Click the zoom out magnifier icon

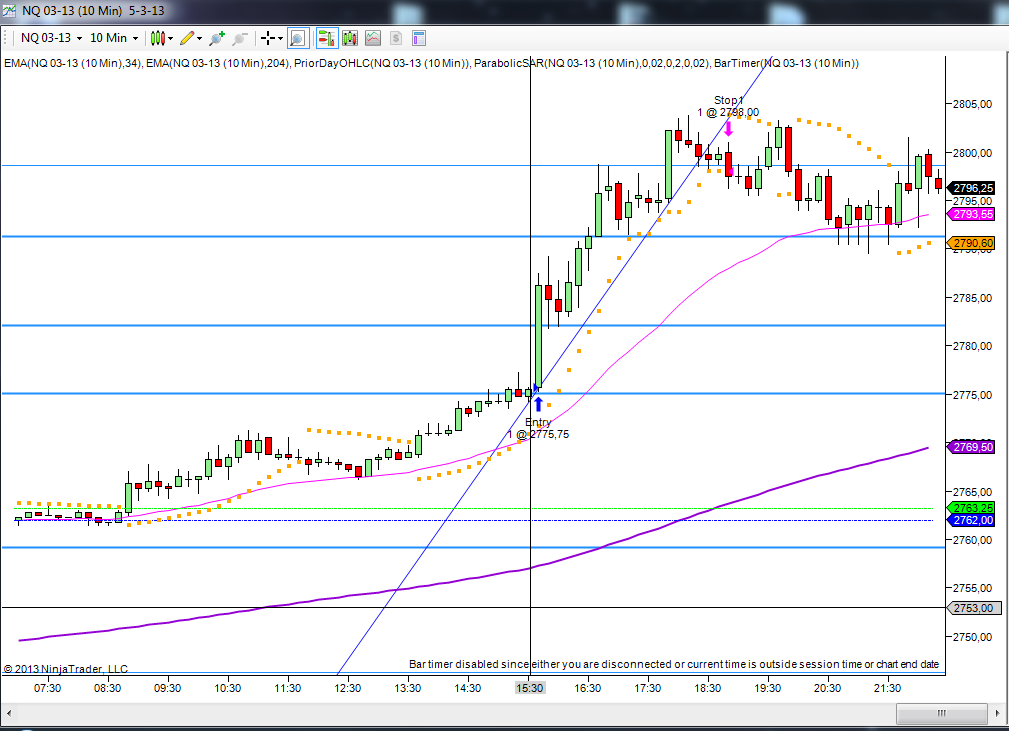(x=240, y=39)
